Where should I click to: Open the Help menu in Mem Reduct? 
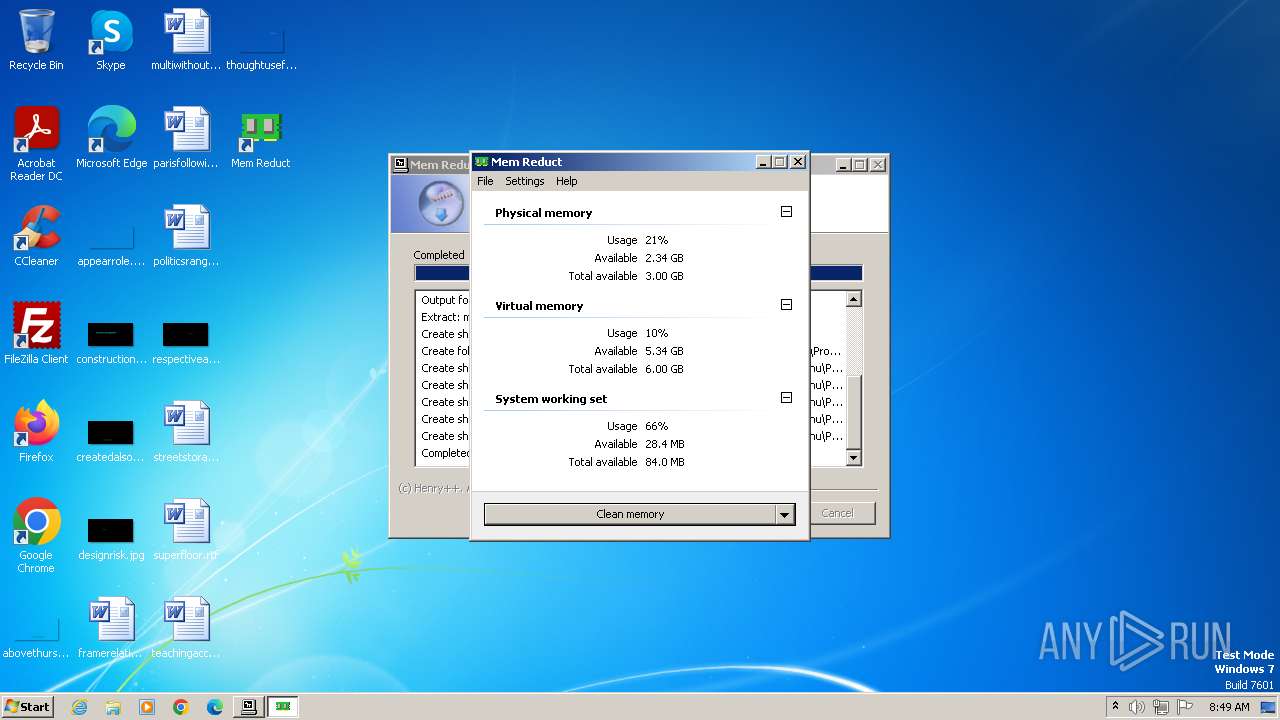click(x=567, y=181)
